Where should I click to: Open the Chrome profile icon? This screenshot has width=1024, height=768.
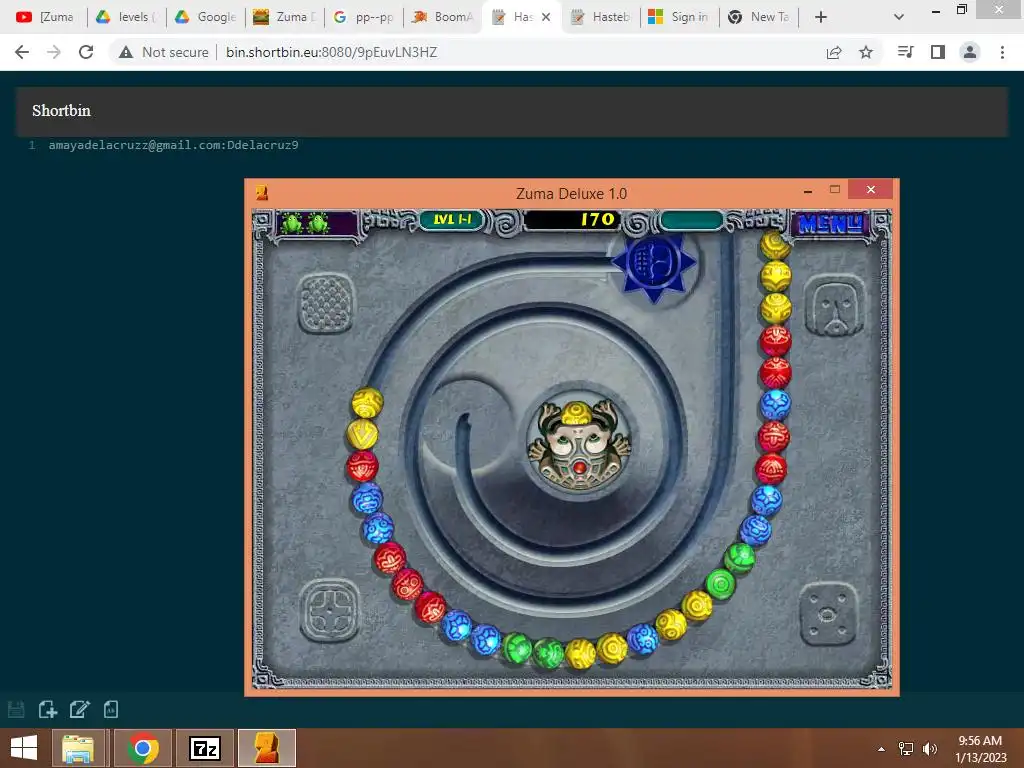tap(970, 52)
